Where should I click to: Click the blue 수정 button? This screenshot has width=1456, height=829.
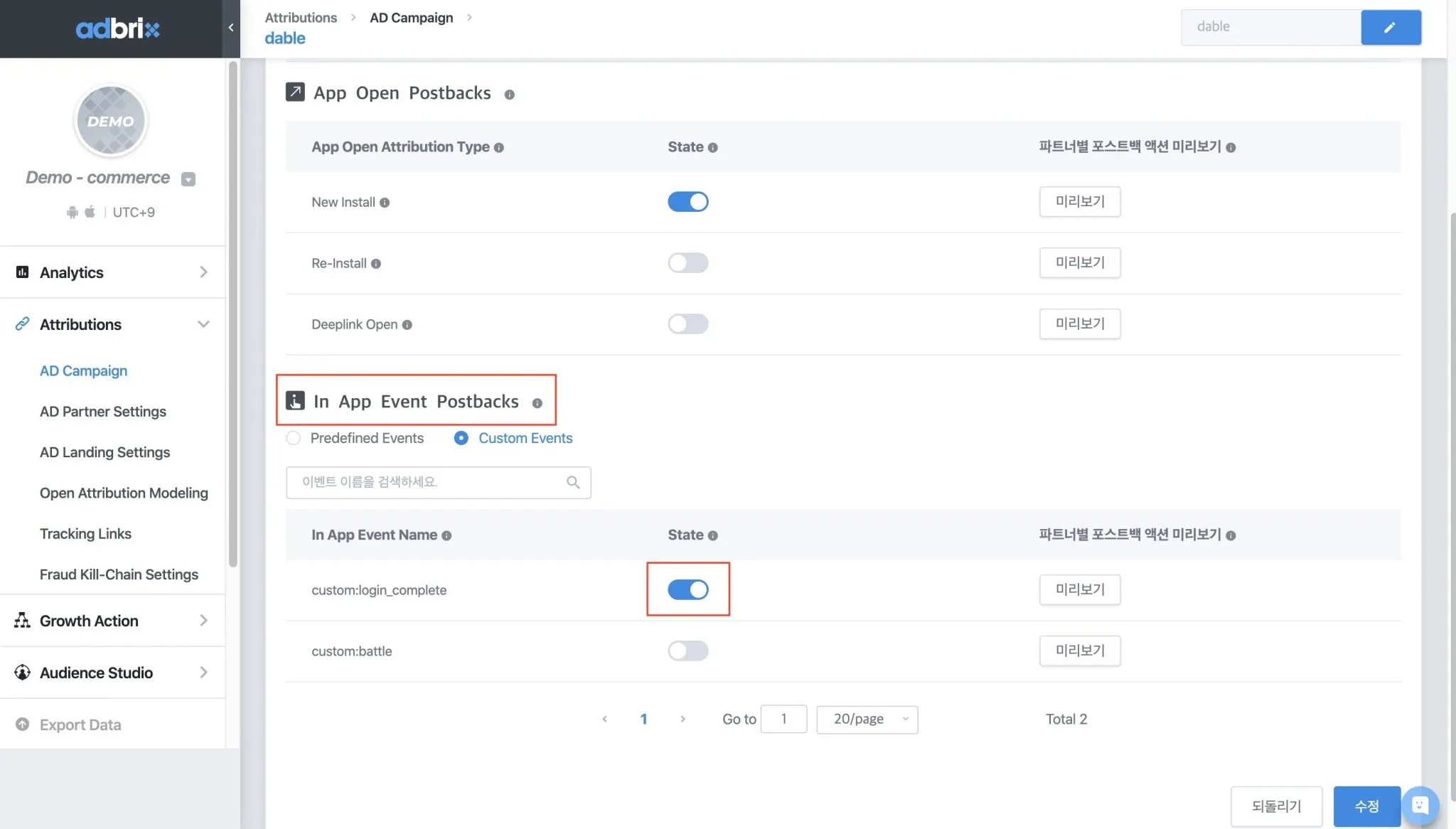(x=1366, y=806)
